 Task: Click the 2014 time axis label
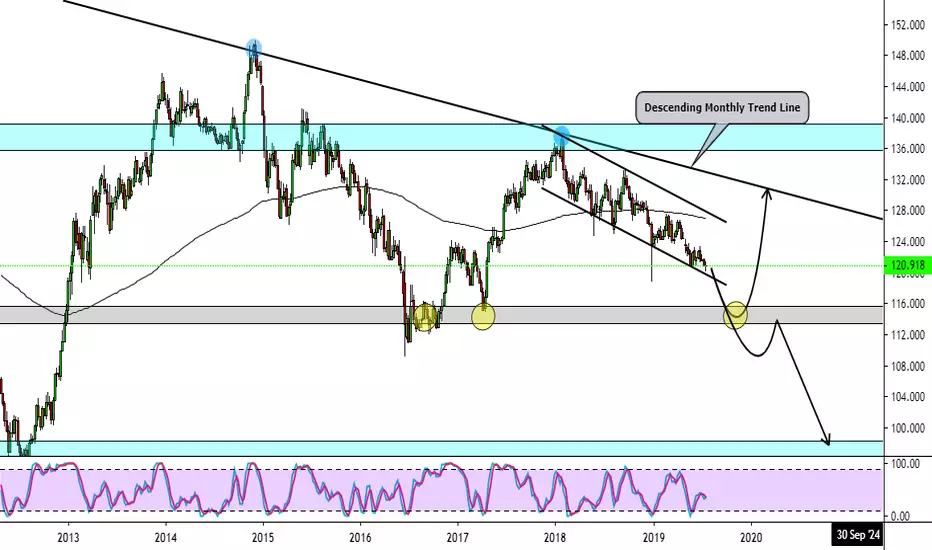[166, 538]
